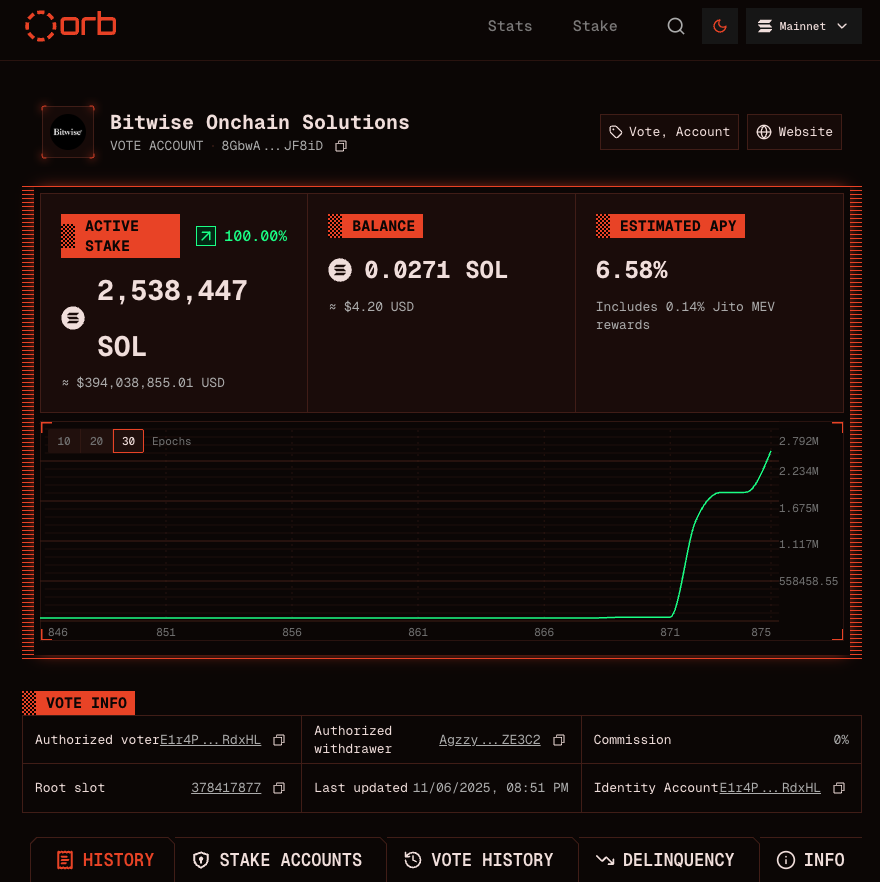The image size is (880, 882).
Task: Click the Commission 0% value
Action: 841,740
